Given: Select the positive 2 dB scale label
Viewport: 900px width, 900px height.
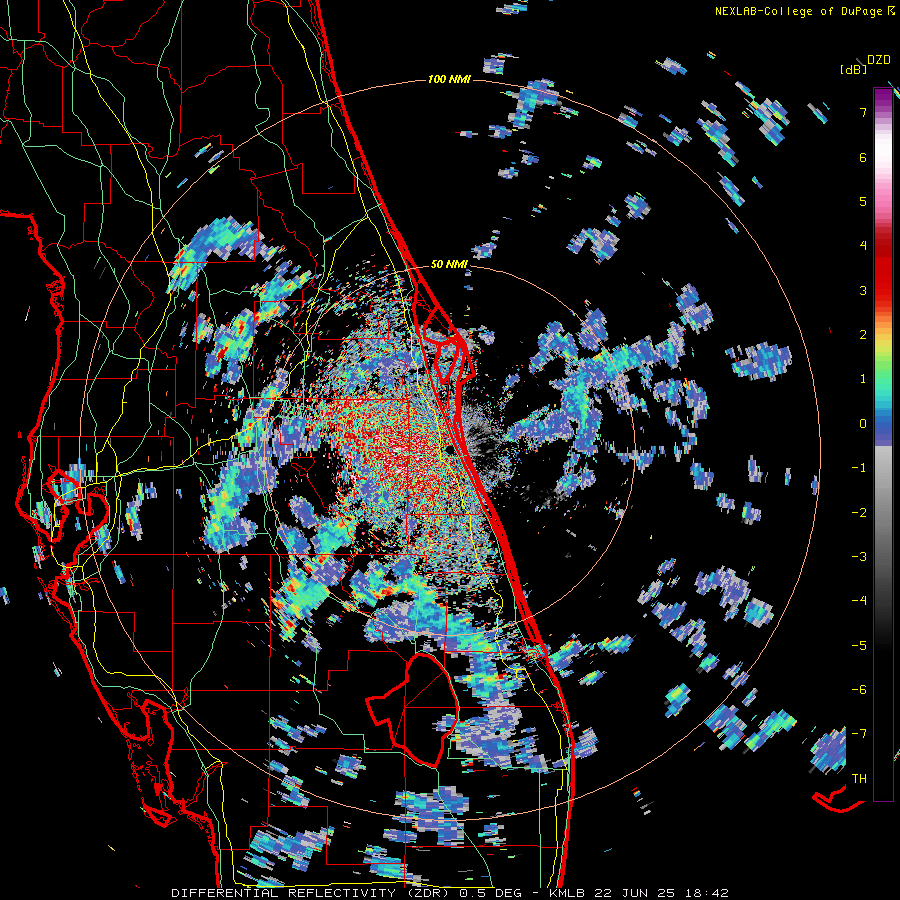Looking at the screenshot, I should (x=863, y=335).
